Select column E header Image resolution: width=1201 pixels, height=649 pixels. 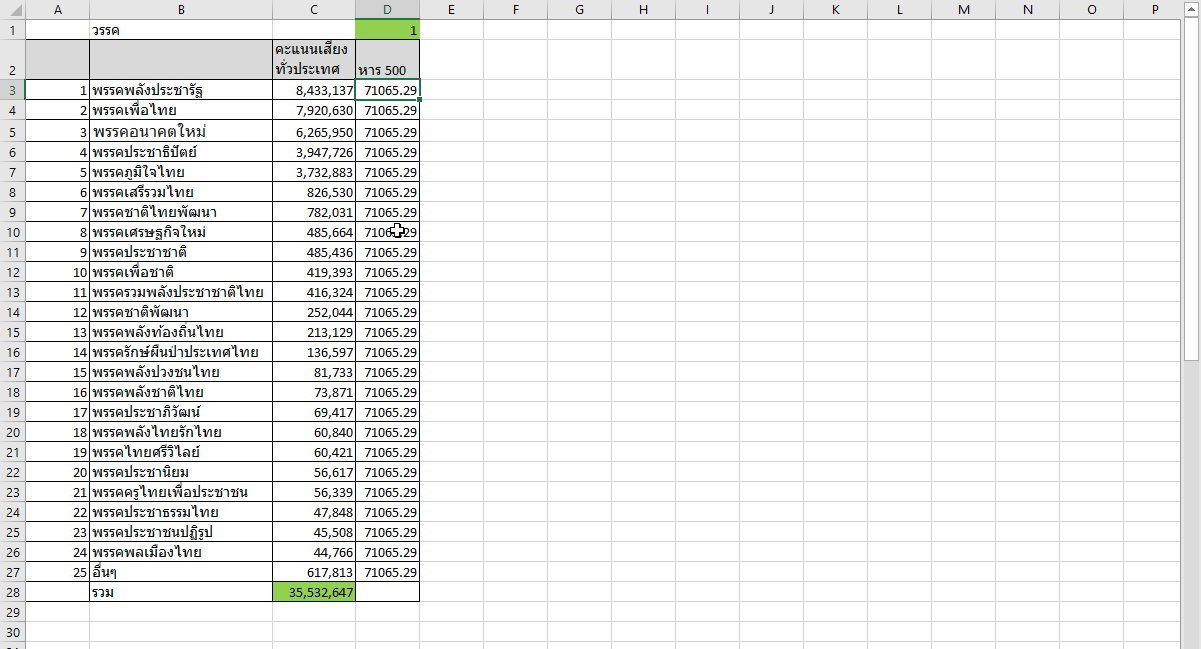pyautogui.click(x=452, y=9)
